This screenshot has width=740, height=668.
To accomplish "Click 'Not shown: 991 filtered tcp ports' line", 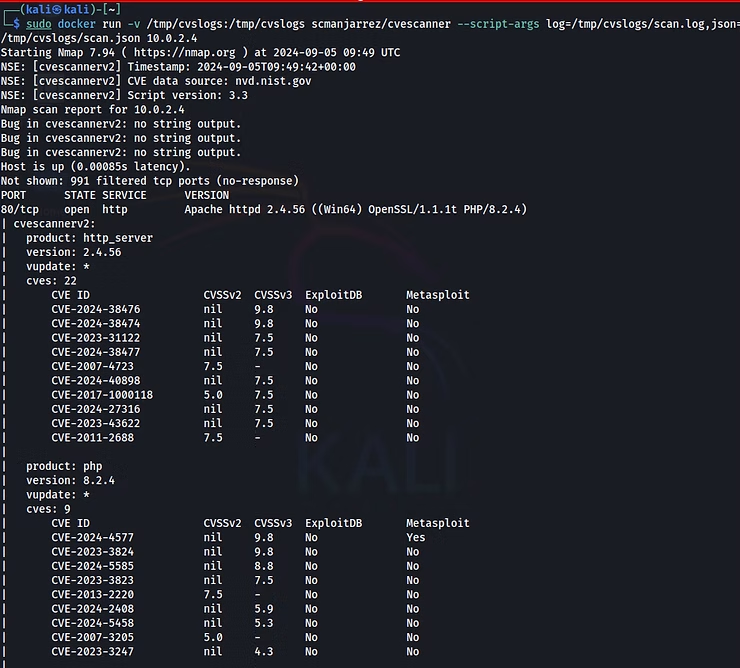I will (x=150, y=181).
